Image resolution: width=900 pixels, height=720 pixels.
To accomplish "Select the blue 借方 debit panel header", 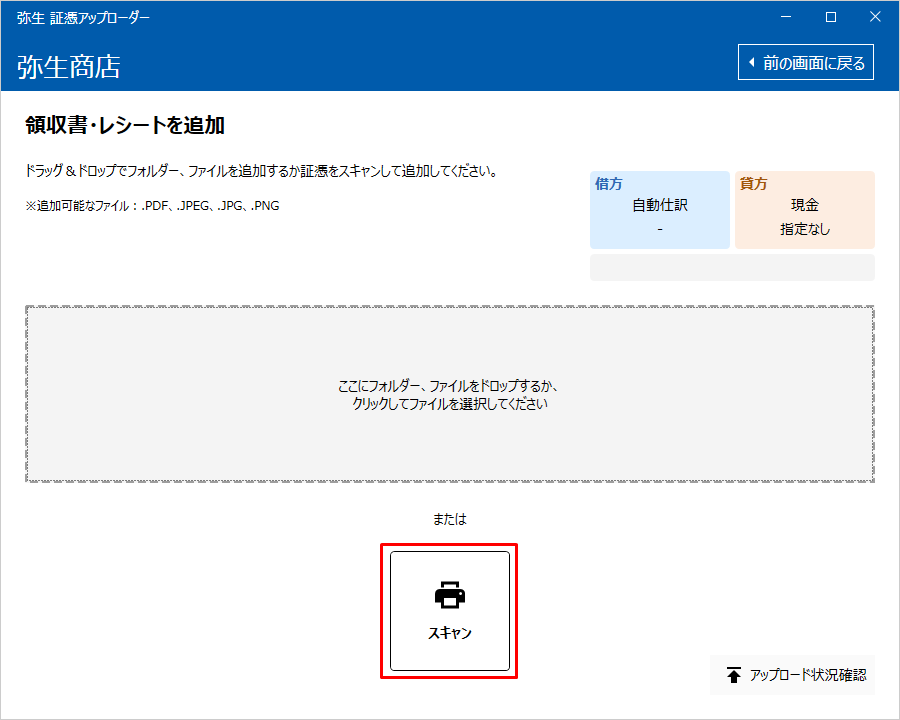I will pos(609,184).
